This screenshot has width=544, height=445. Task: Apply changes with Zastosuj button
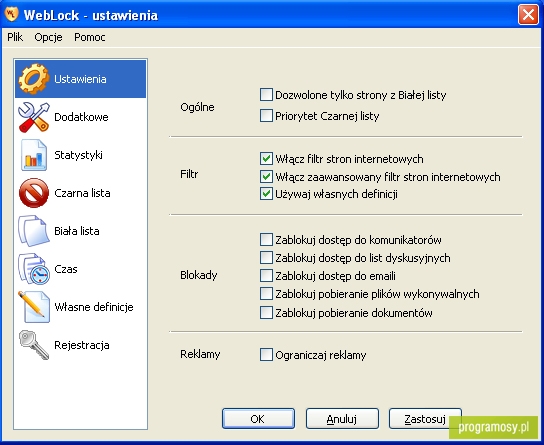tap(425, 419)
